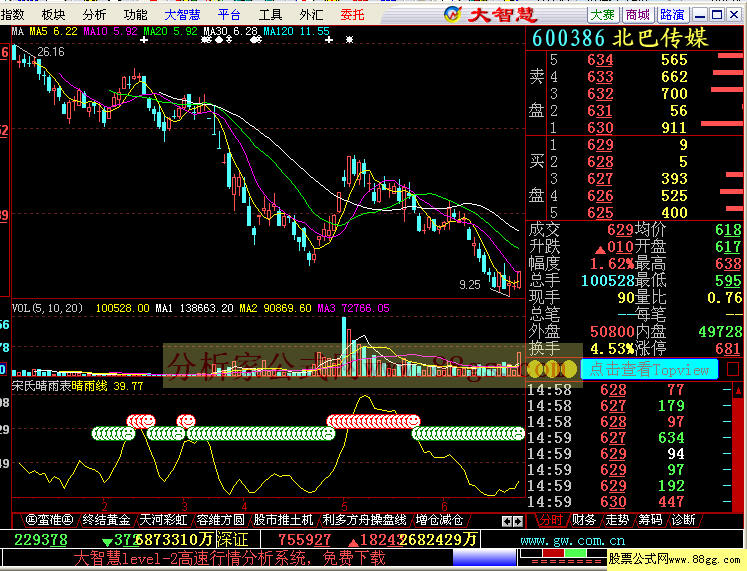Click the stock title 600386 北巴传媒
The image size is (747, 571).
(620, 38)
